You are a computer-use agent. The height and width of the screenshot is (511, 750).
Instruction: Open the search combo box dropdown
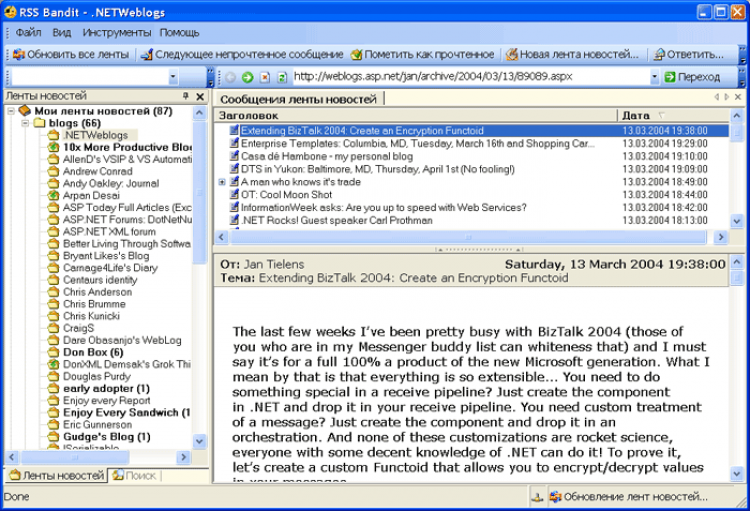(x=173, y=77)
